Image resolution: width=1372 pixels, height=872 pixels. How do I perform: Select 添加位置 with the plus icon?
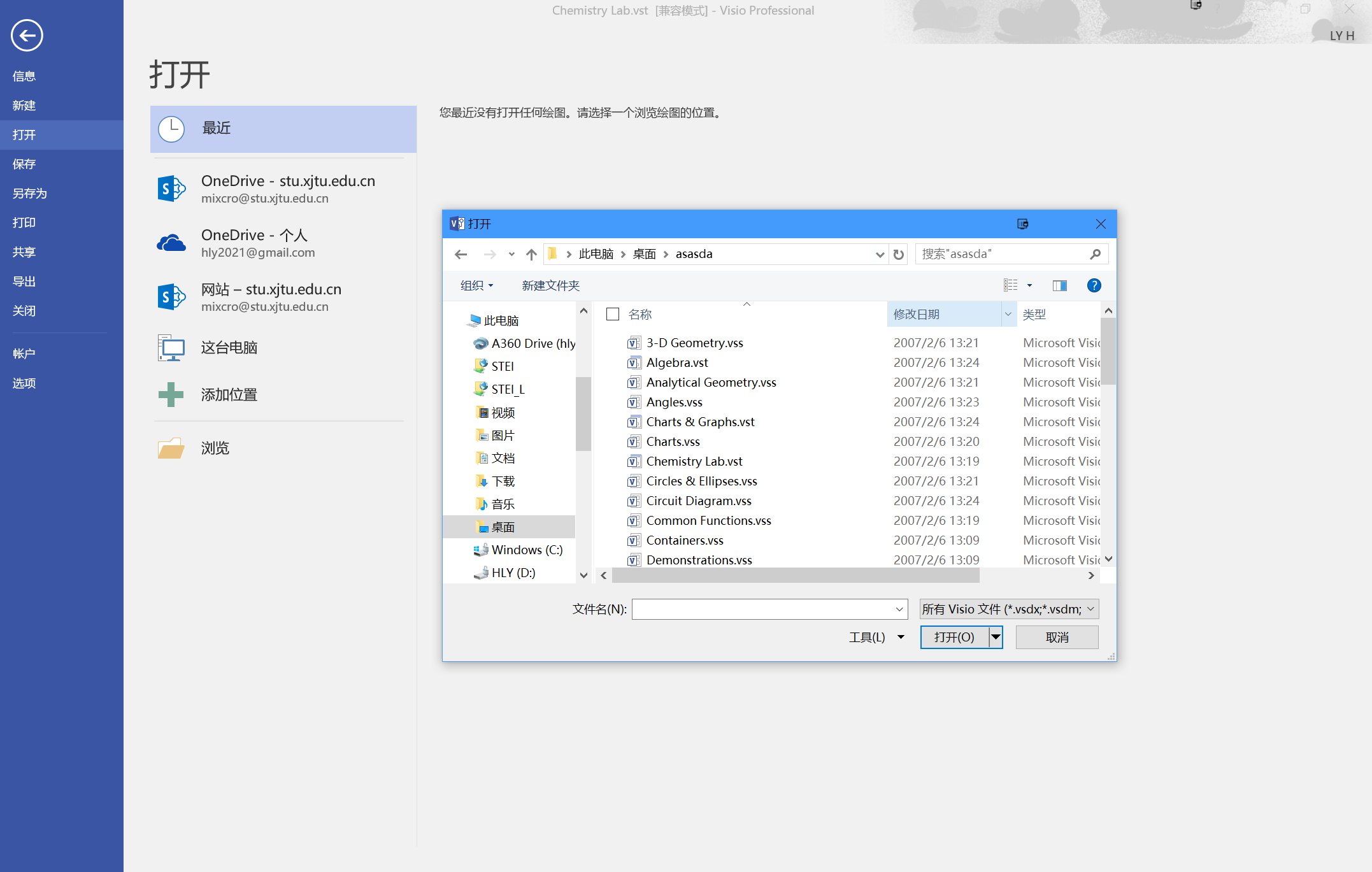[229, 394]
